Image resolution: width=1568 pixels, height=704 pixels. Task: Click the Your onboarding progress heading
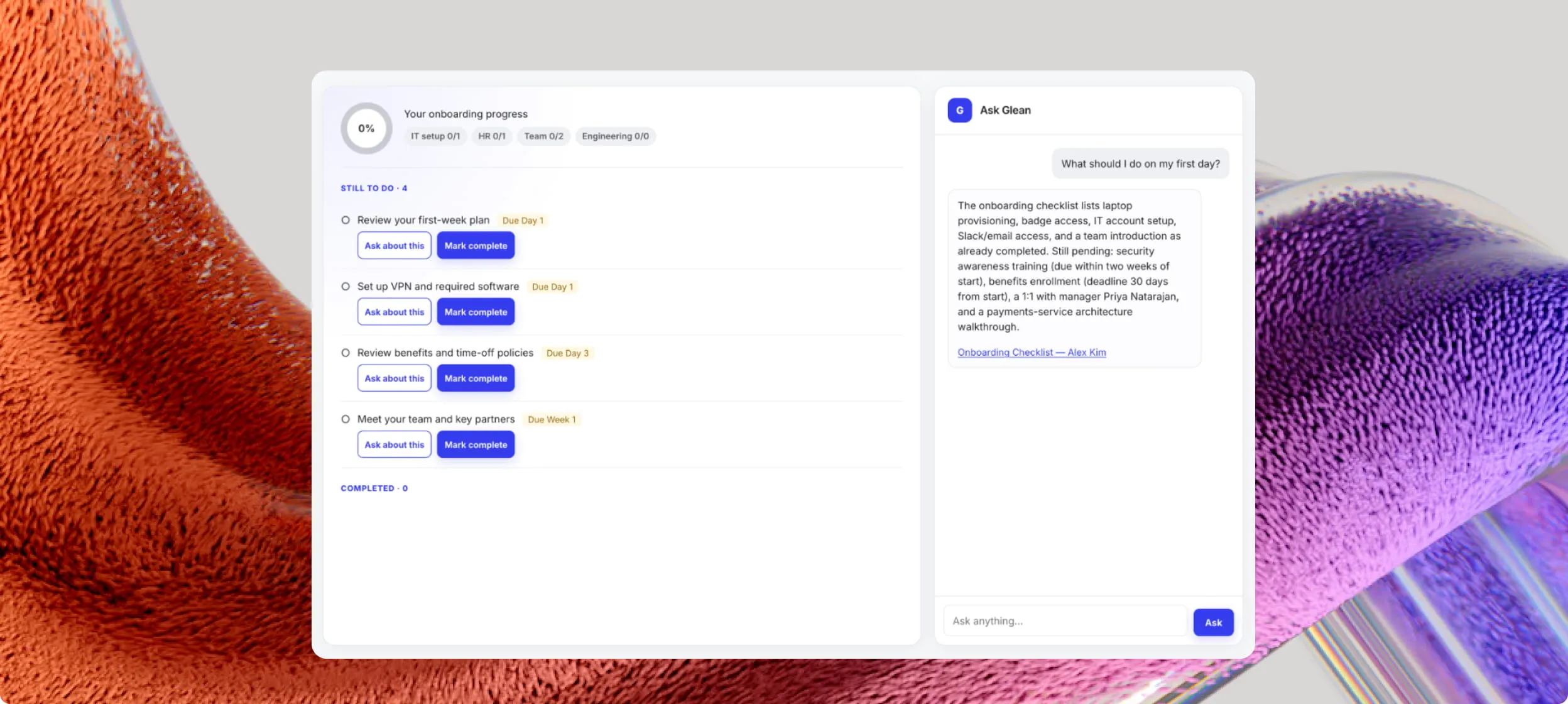(465, 114)
